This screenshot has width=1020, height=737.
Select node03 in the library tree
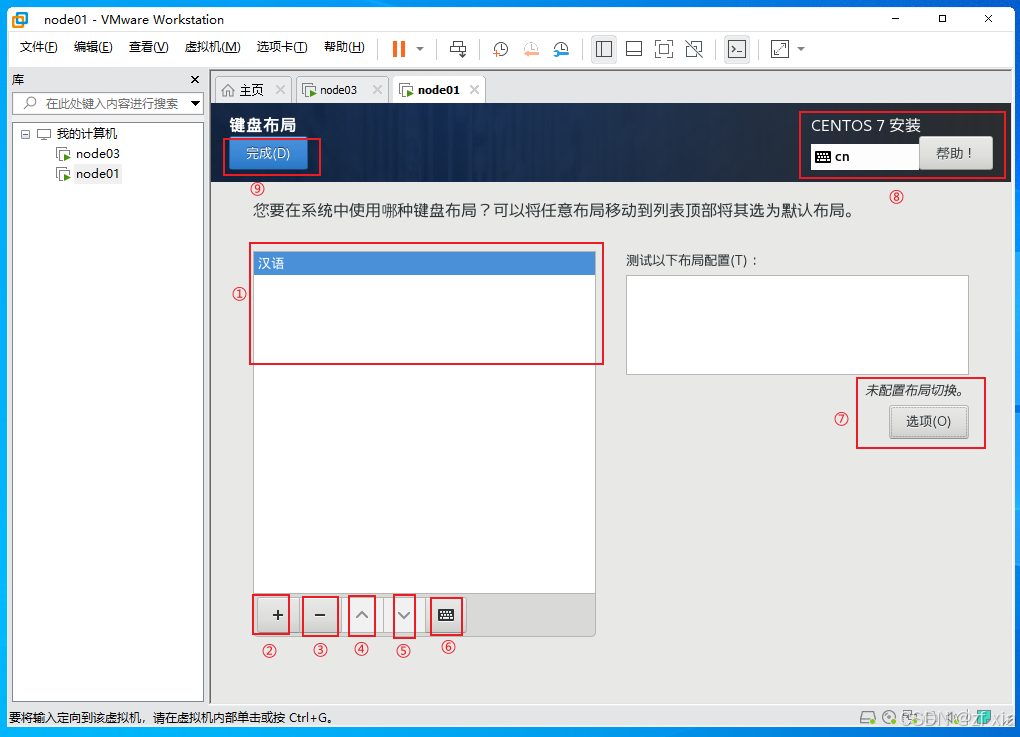point(98,154)
